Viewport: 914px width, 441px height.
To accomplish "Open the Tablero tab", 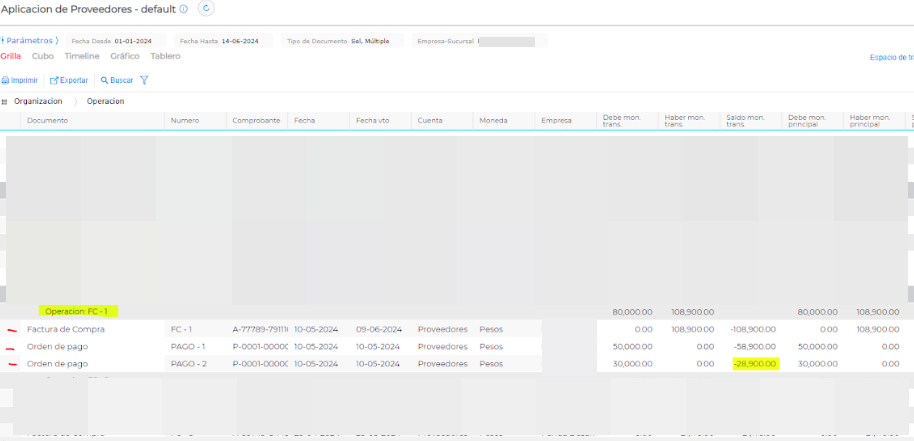I will [166, 56].
